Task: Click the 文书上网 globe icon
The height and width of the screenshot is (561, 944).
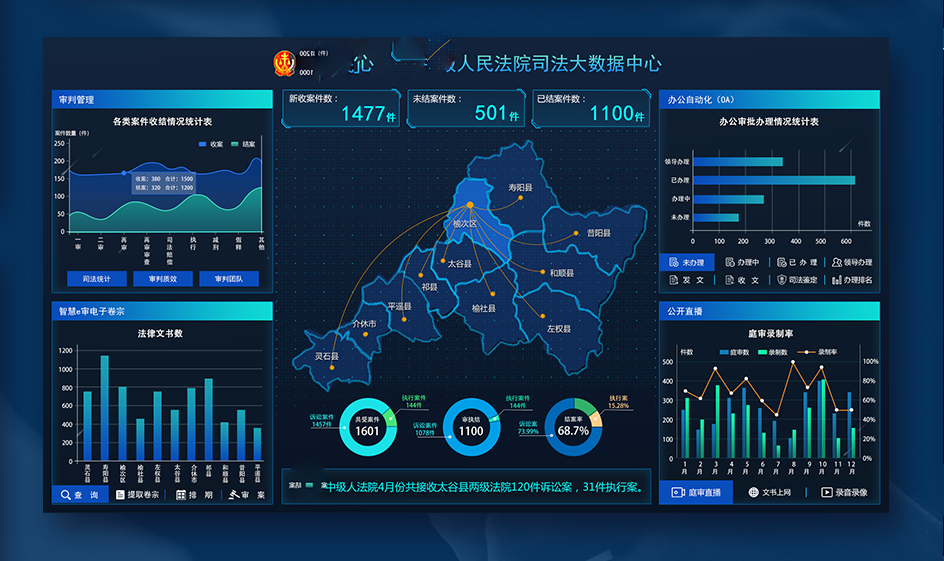Action: point(753,492)
